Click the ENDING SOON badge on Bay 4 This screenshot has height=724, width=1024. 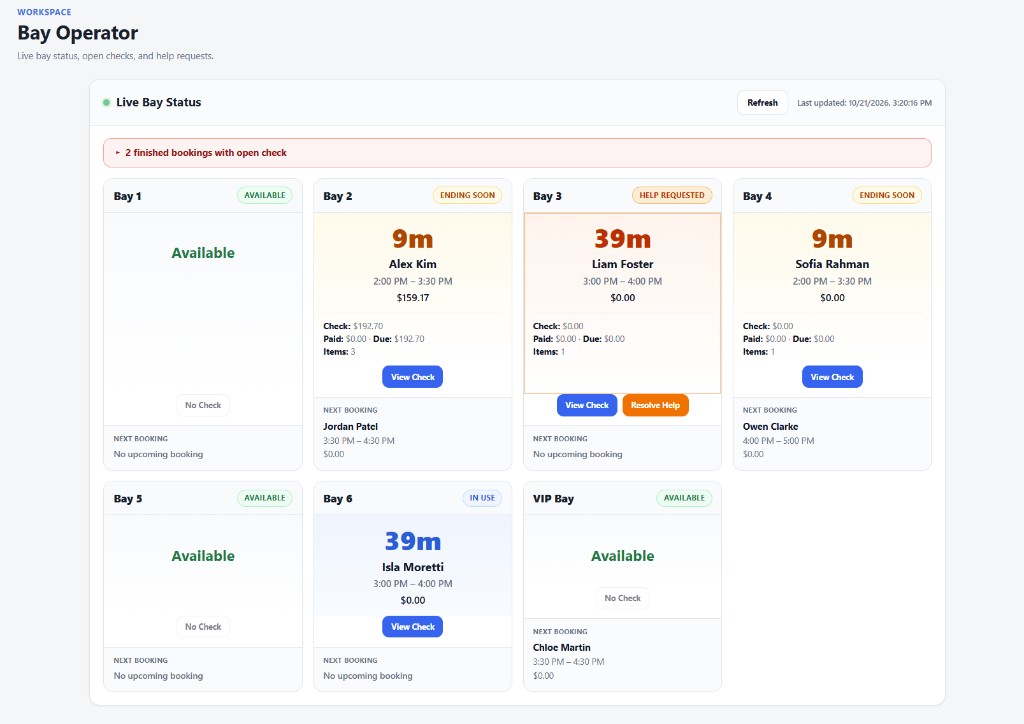click(x=886, y=195)
